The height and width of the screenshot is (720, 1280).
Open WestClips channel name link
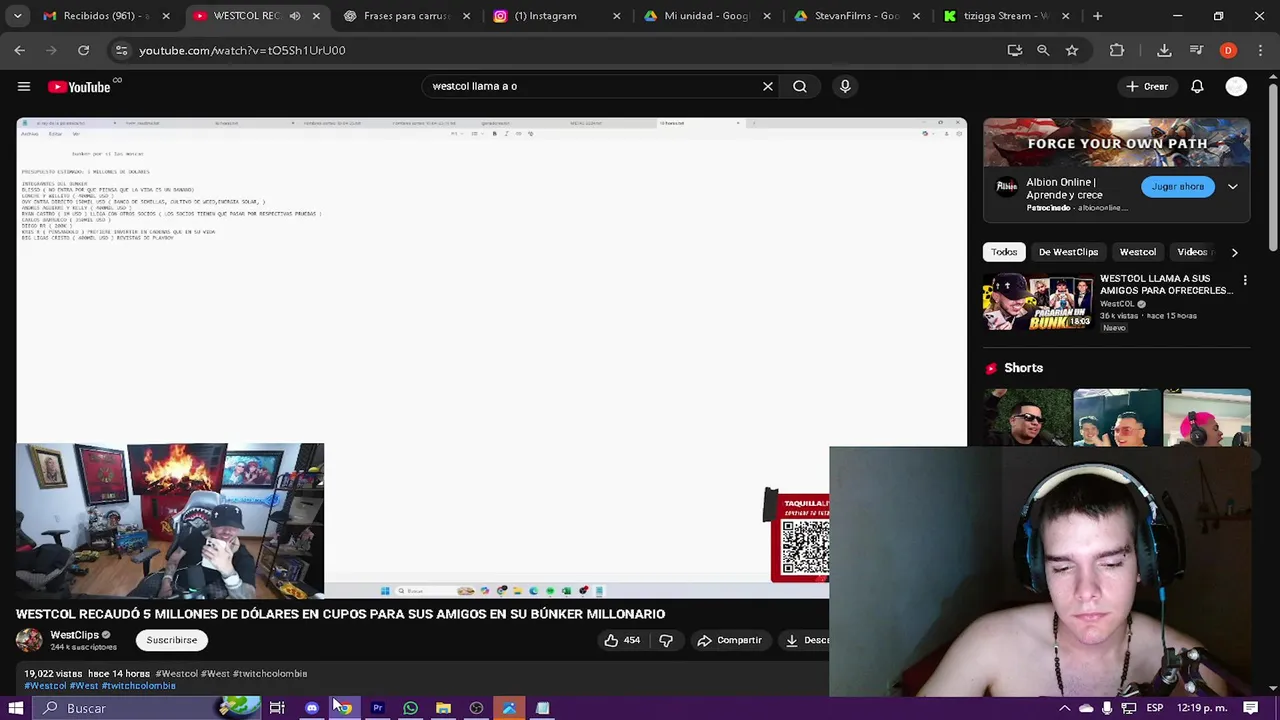coord(75,635)
